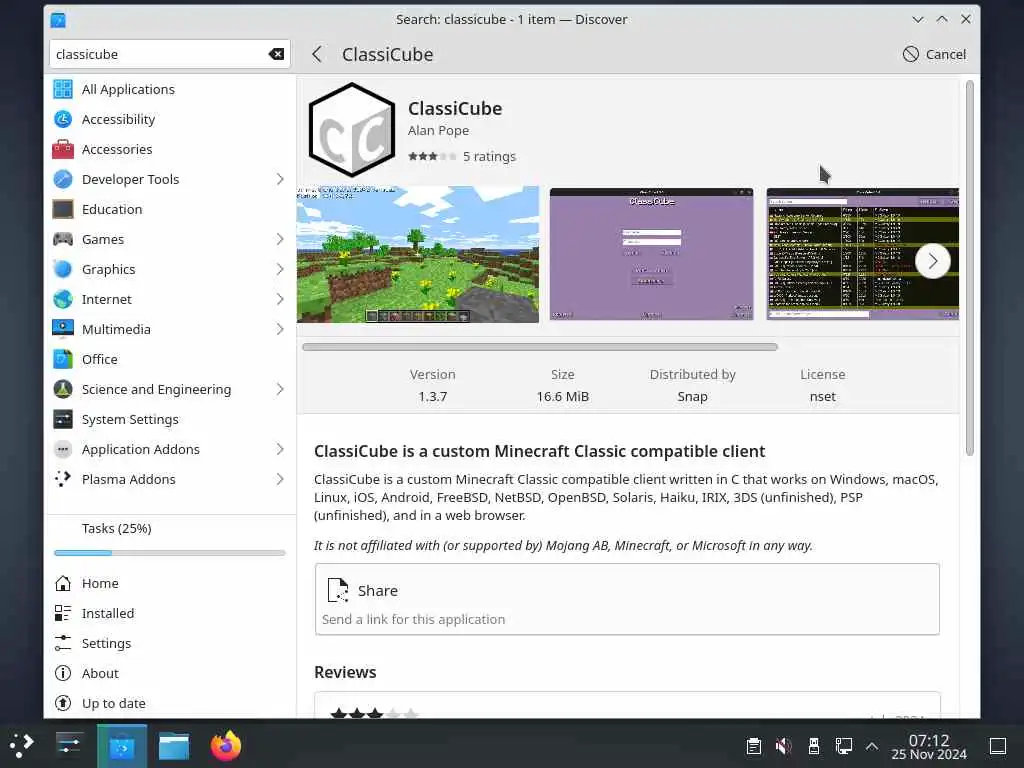Open the Minecraft landscape screenshot

(x=418, y=255)
